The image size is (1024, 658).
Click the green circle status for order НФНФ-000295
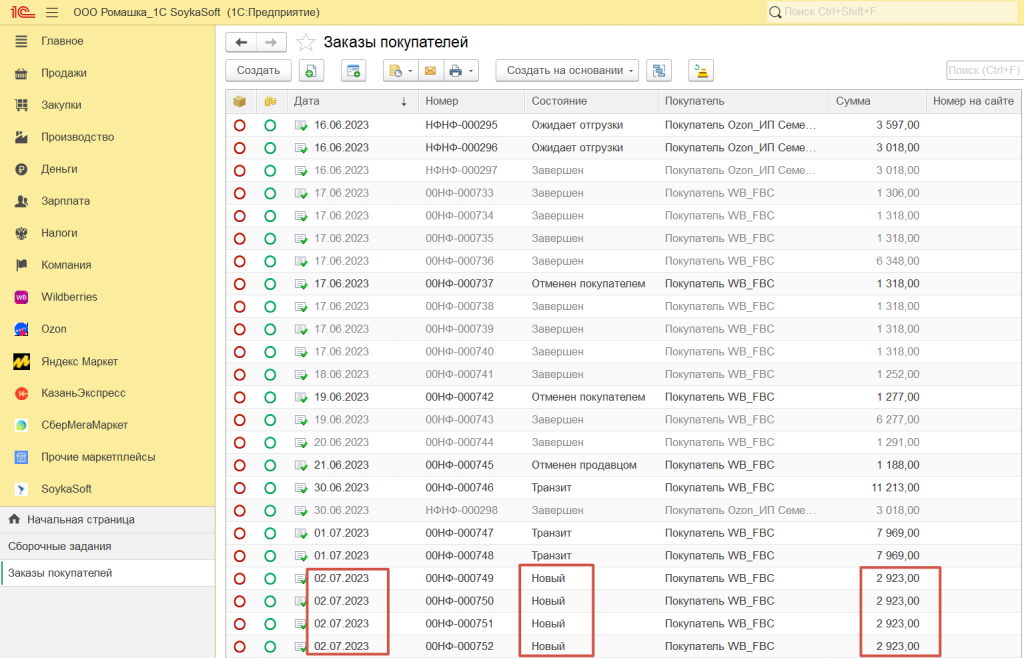pos(270,125)
